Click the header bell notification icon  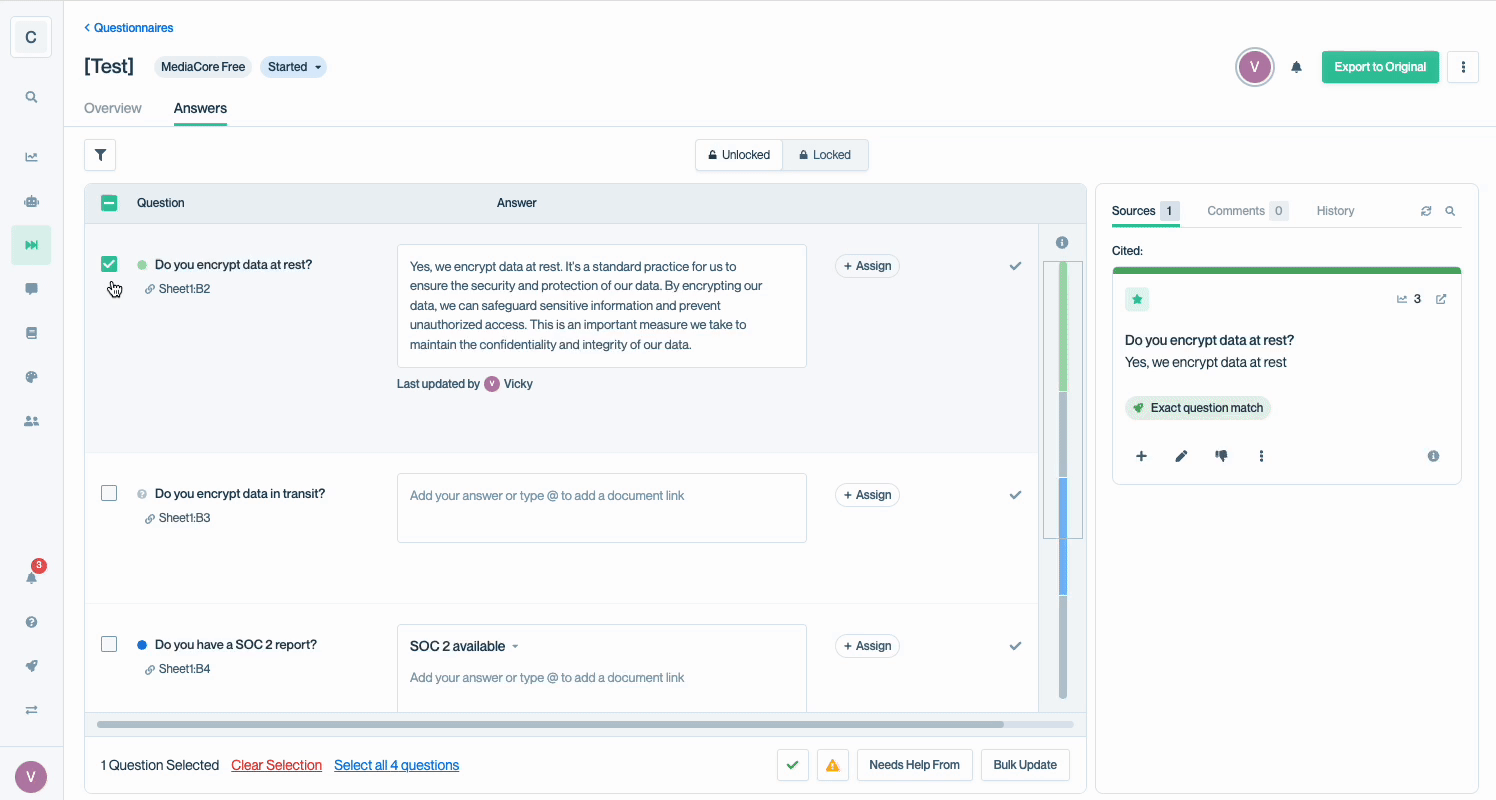click(x=1296, y=67)
